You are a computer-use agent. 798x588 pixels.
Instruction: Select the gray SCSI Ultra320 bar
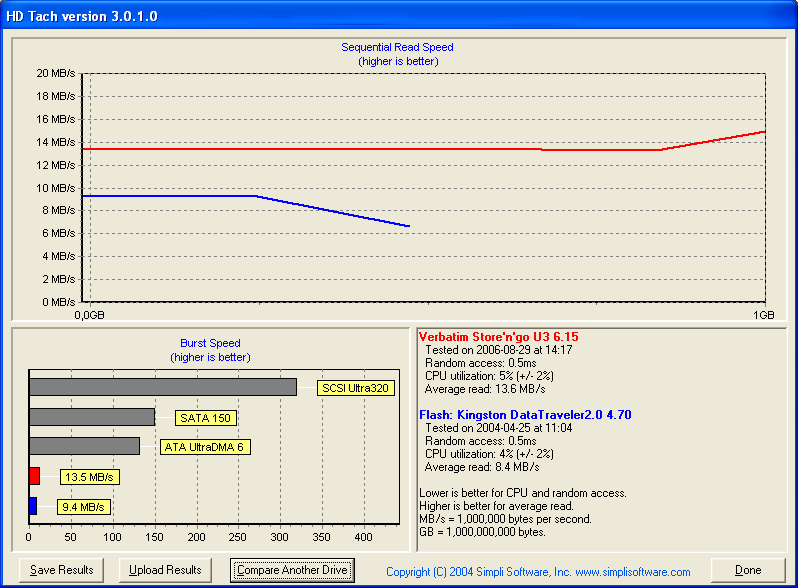click(162, 387)
